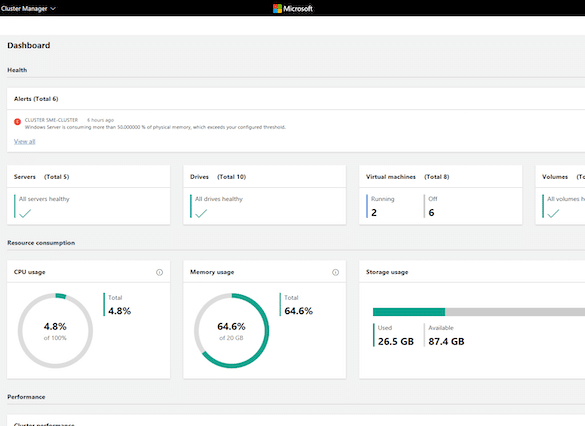Click the alert message about physical memory
The image size is (585, 426).
[155, 127]
